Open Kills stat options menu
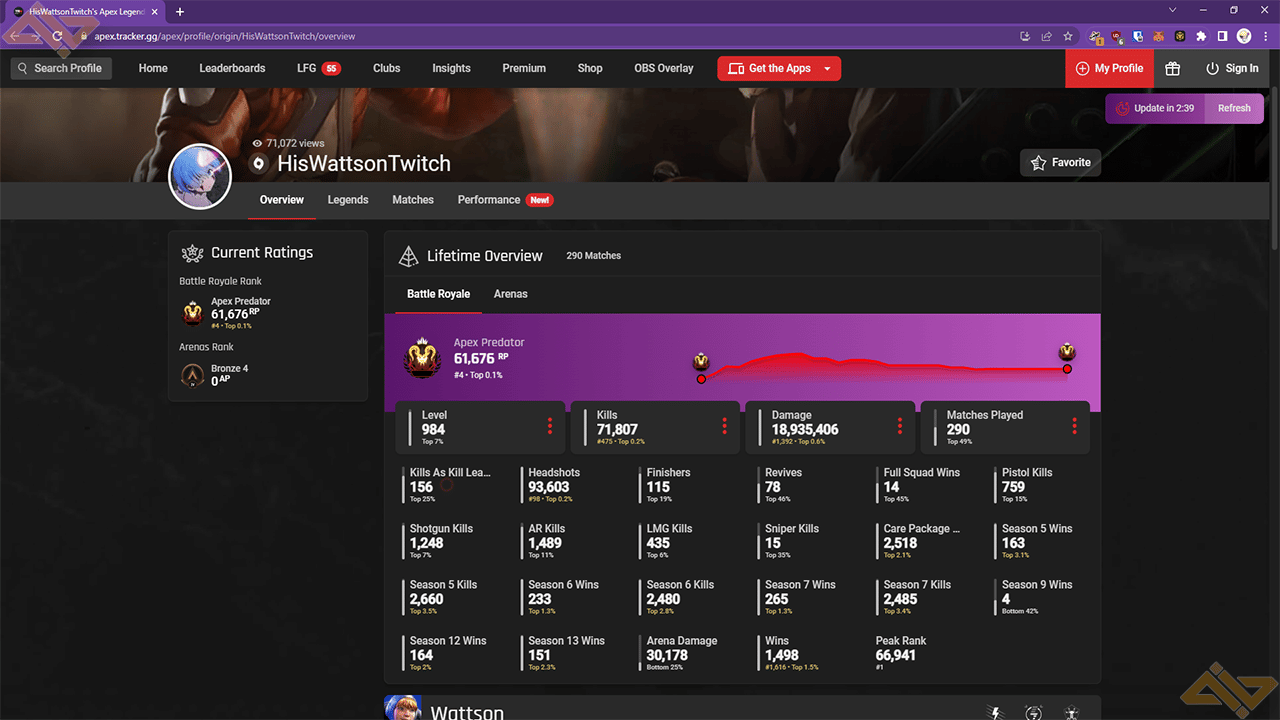The height and width of the screenshot is (720, 1280). pos(724,427)
